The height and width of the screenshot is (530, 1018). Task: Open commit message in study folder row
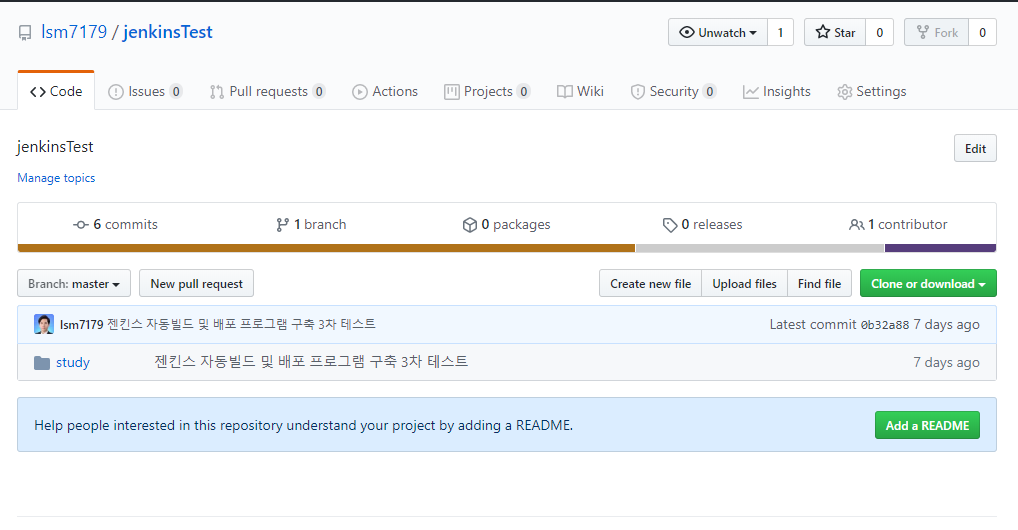(x=311, y=362)
